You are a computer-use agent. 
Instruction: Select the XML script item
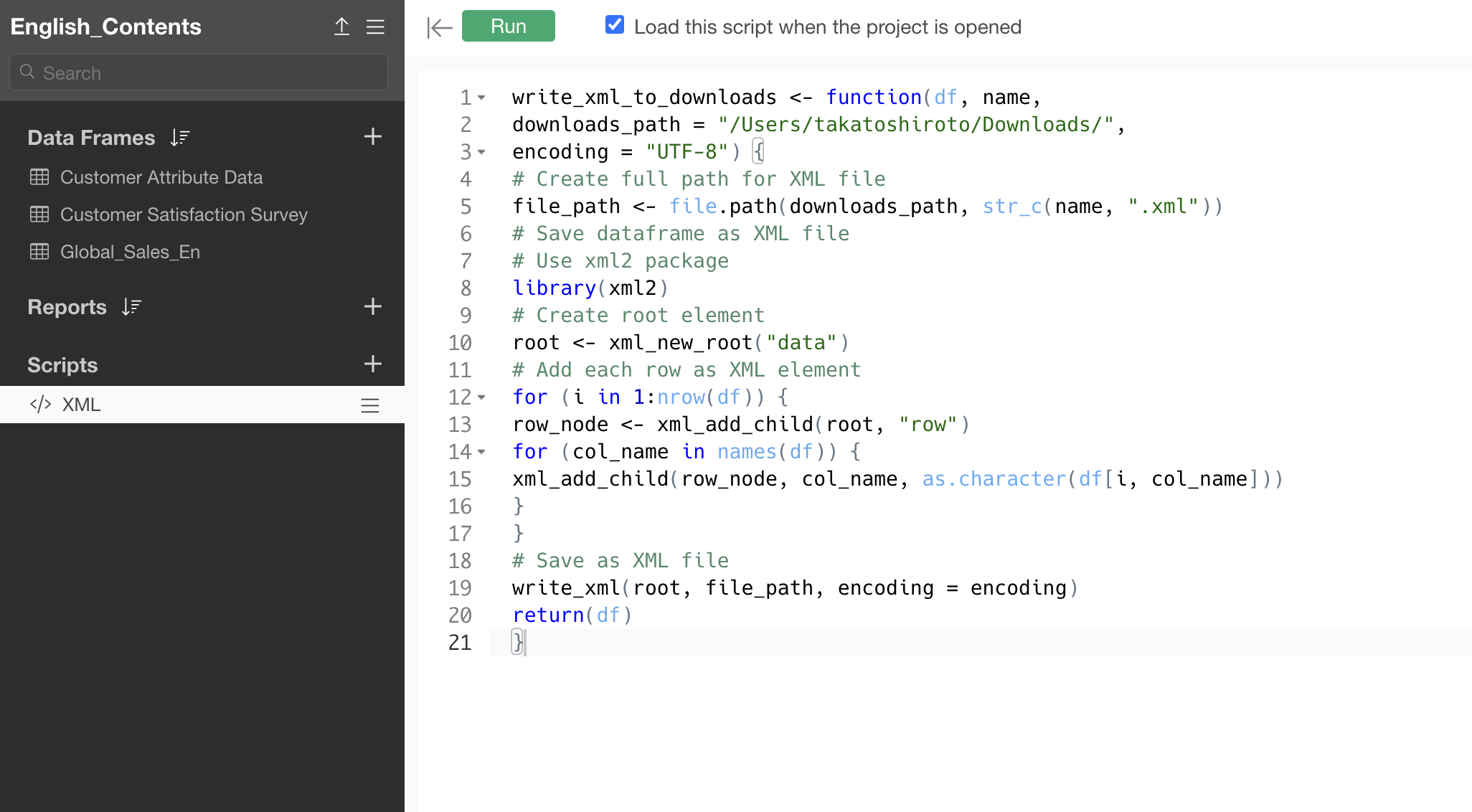click(x=81, y=405)
